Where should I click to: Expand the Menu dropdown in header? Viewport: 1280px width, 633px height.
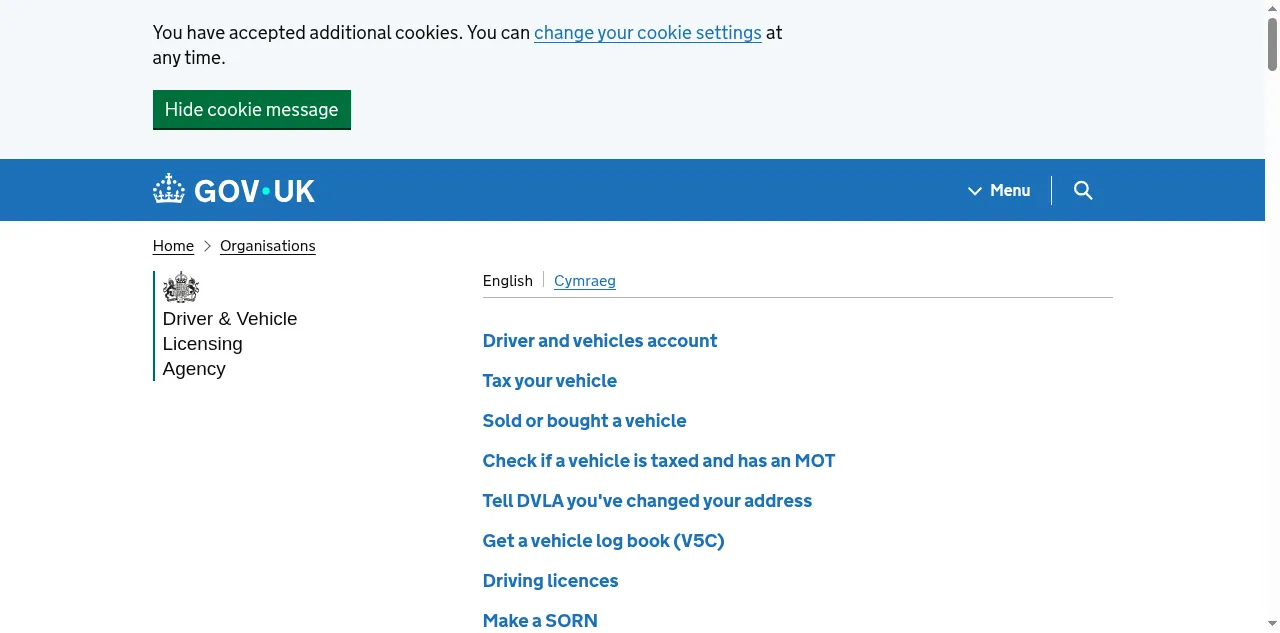click(999, 190)
